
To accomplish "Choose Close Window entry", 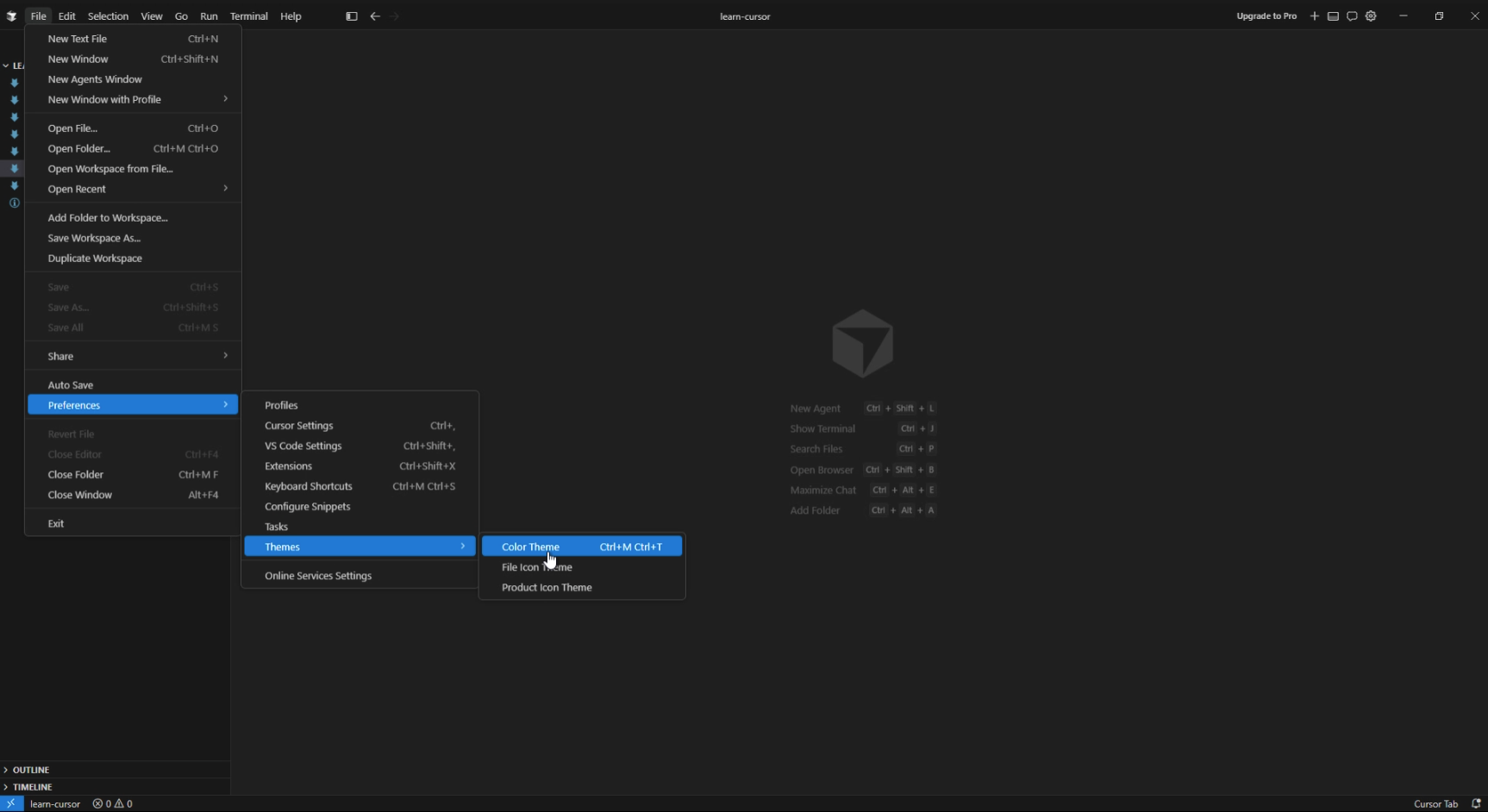I will (x=133, y=495).
